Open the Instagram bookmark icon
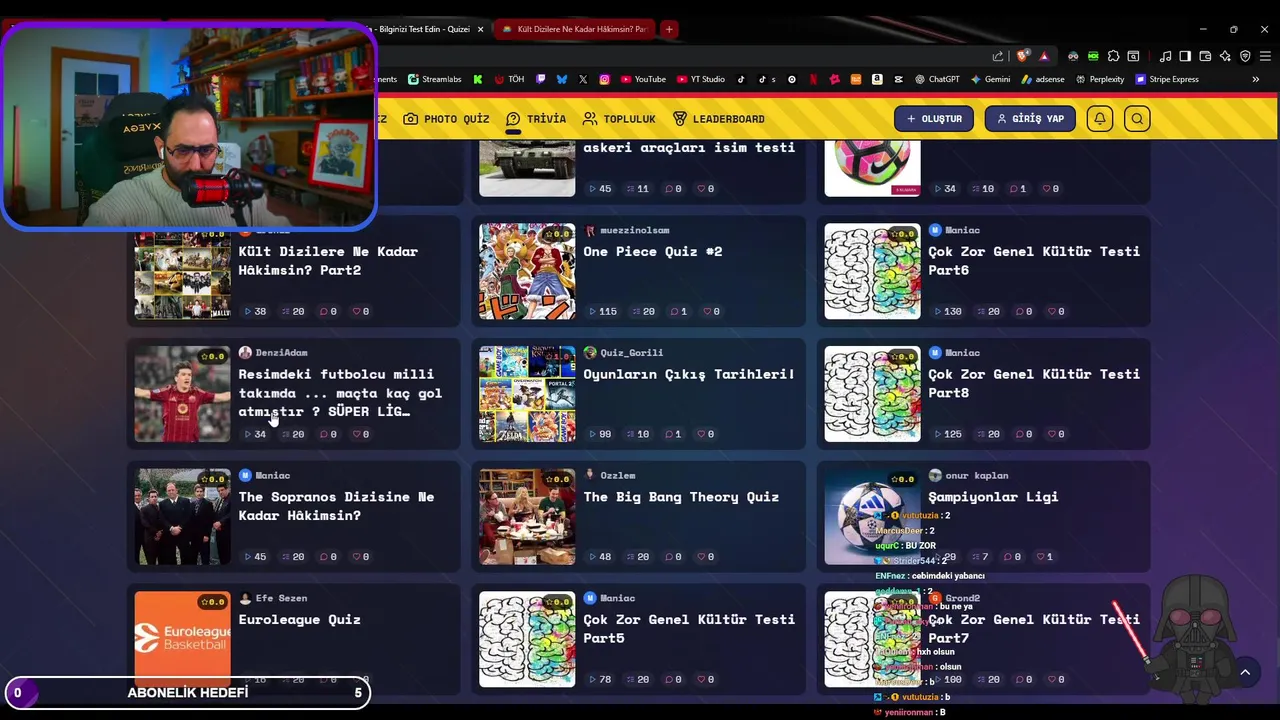Viewport: 1280px width, 720px height. pyautogui.click(x=605, y=79)
